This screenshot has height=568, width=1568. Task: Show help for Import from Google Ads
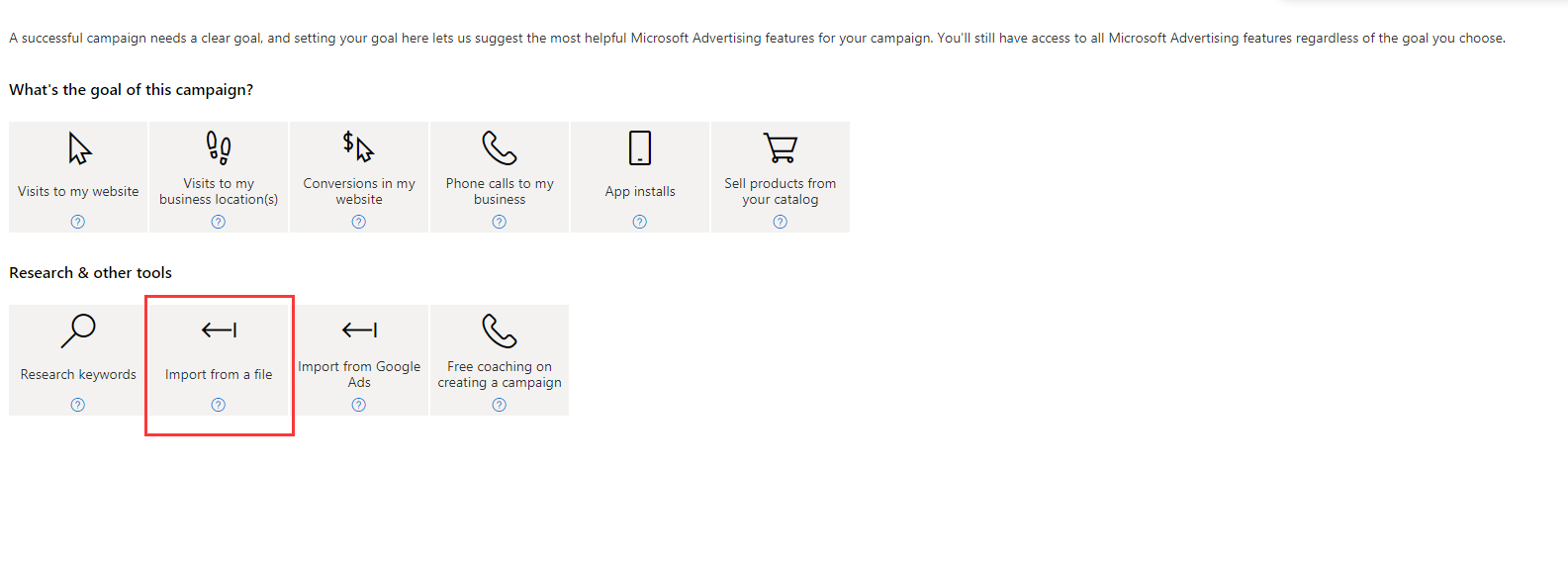pos(359,405)
